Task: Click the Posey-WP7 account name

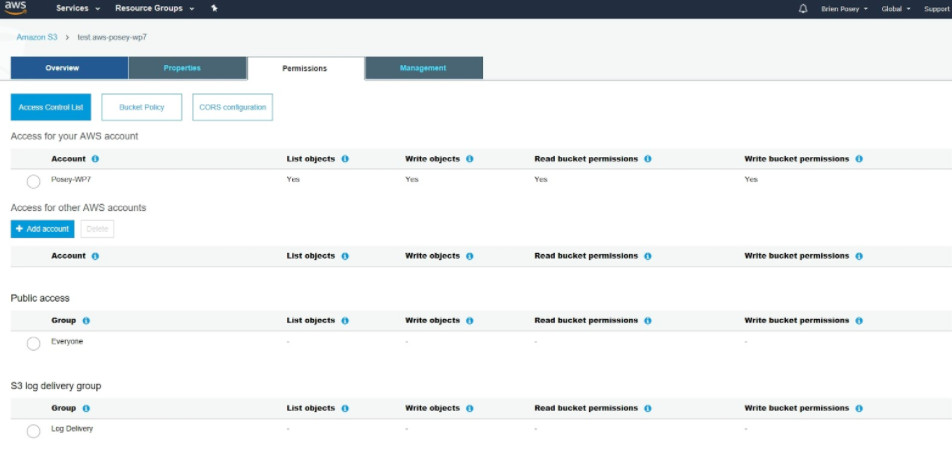Action: click(x=69, y=180)
